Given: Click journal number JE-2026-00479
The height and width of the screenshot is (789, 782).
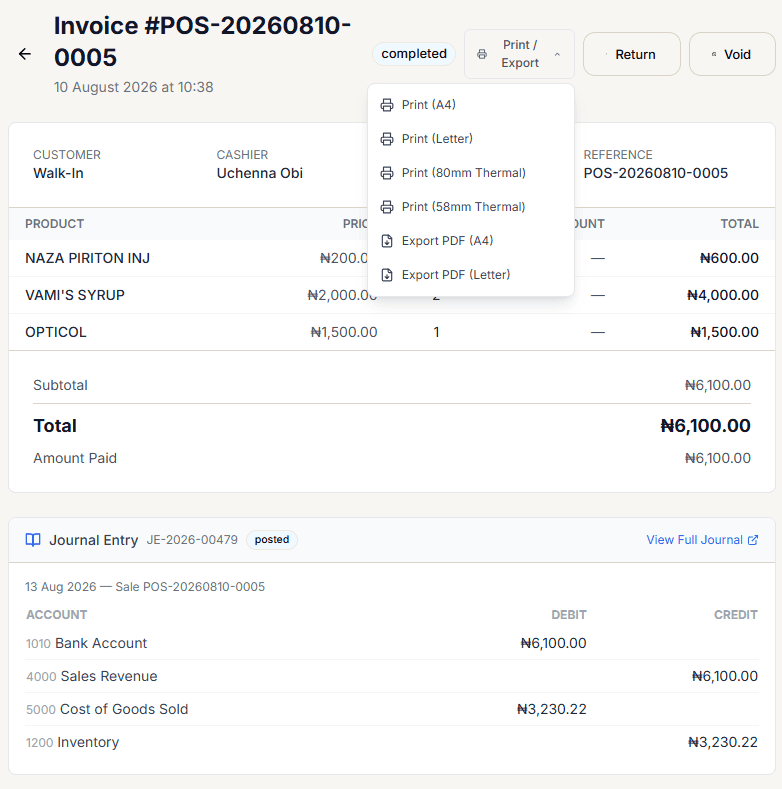Looking at the screenshot, I should [192, 540].
